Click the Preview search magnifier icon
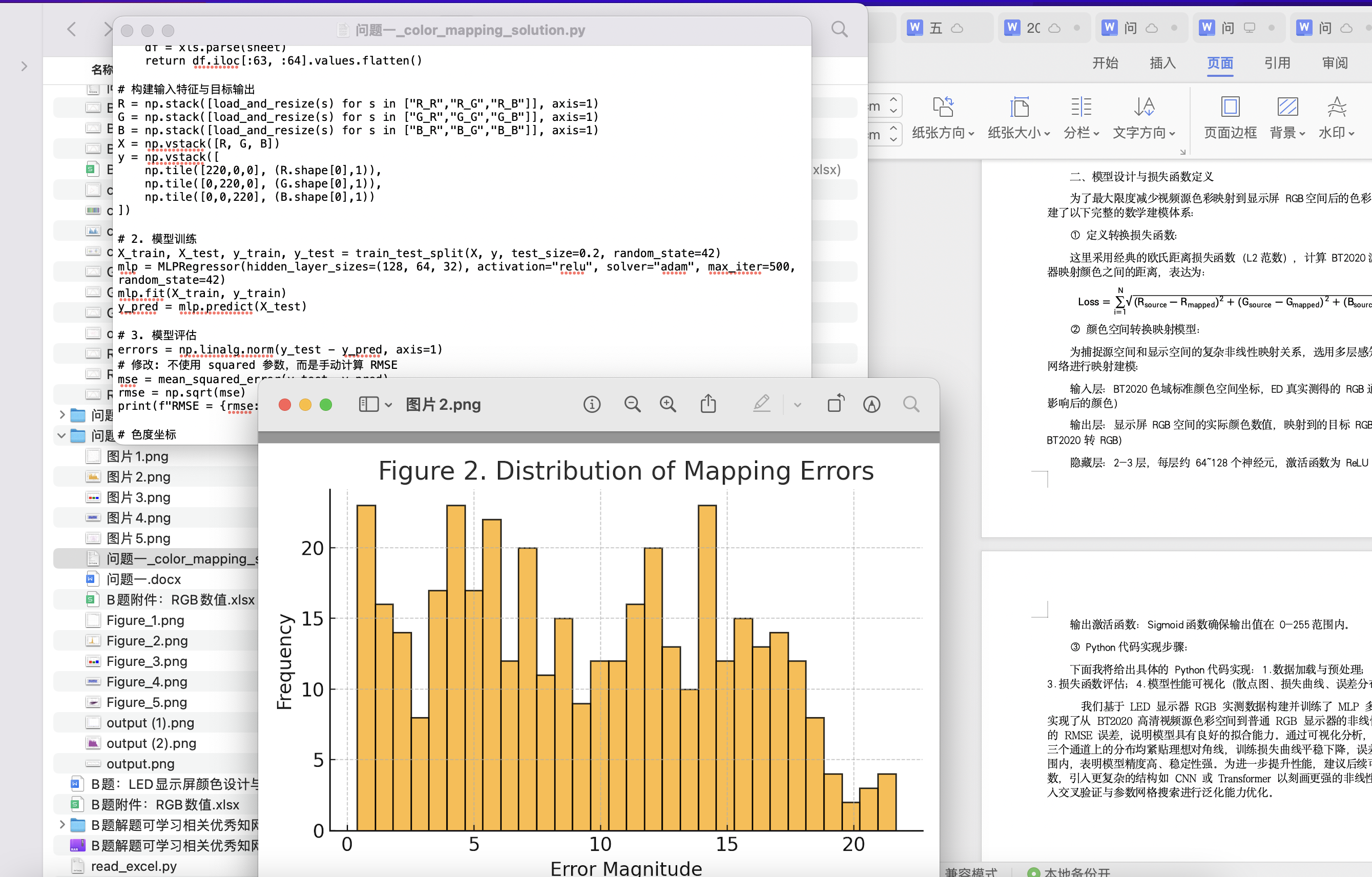Screen dimensions: 1372x877 click(x=911, y=405)
